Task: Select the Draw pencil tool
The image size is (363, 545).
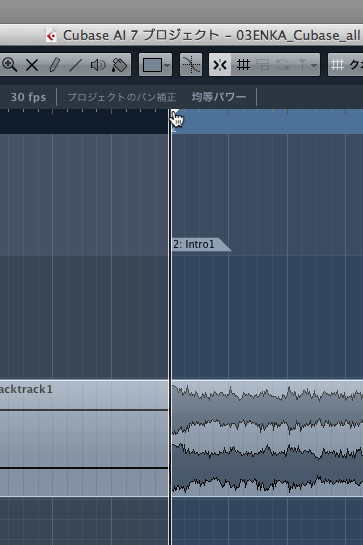Action: pyautogui.click(x=54, y=65)
